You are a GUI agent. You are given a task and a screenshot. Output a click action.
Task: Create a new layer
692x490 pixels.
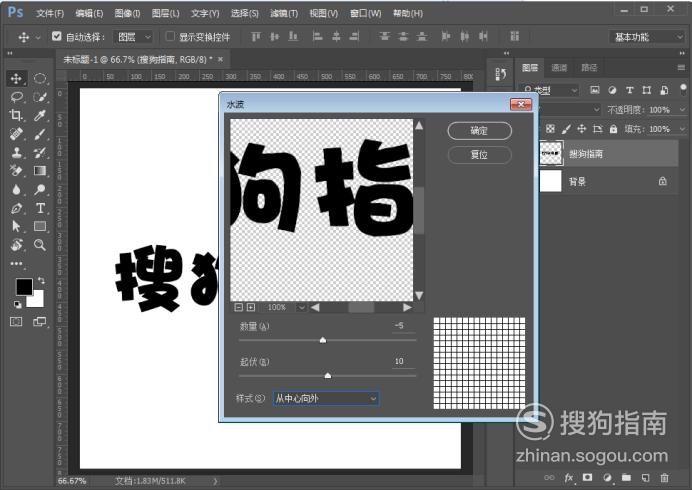(x=645, y=478)
